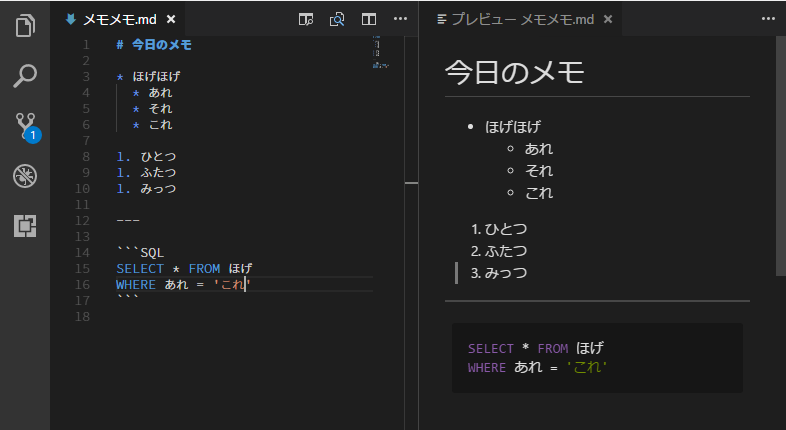Image resolution: width=786 pixels, height=430 pixels.
Task: Click 'WHERE' keyword in editor line 16
Action: [136, 285]
